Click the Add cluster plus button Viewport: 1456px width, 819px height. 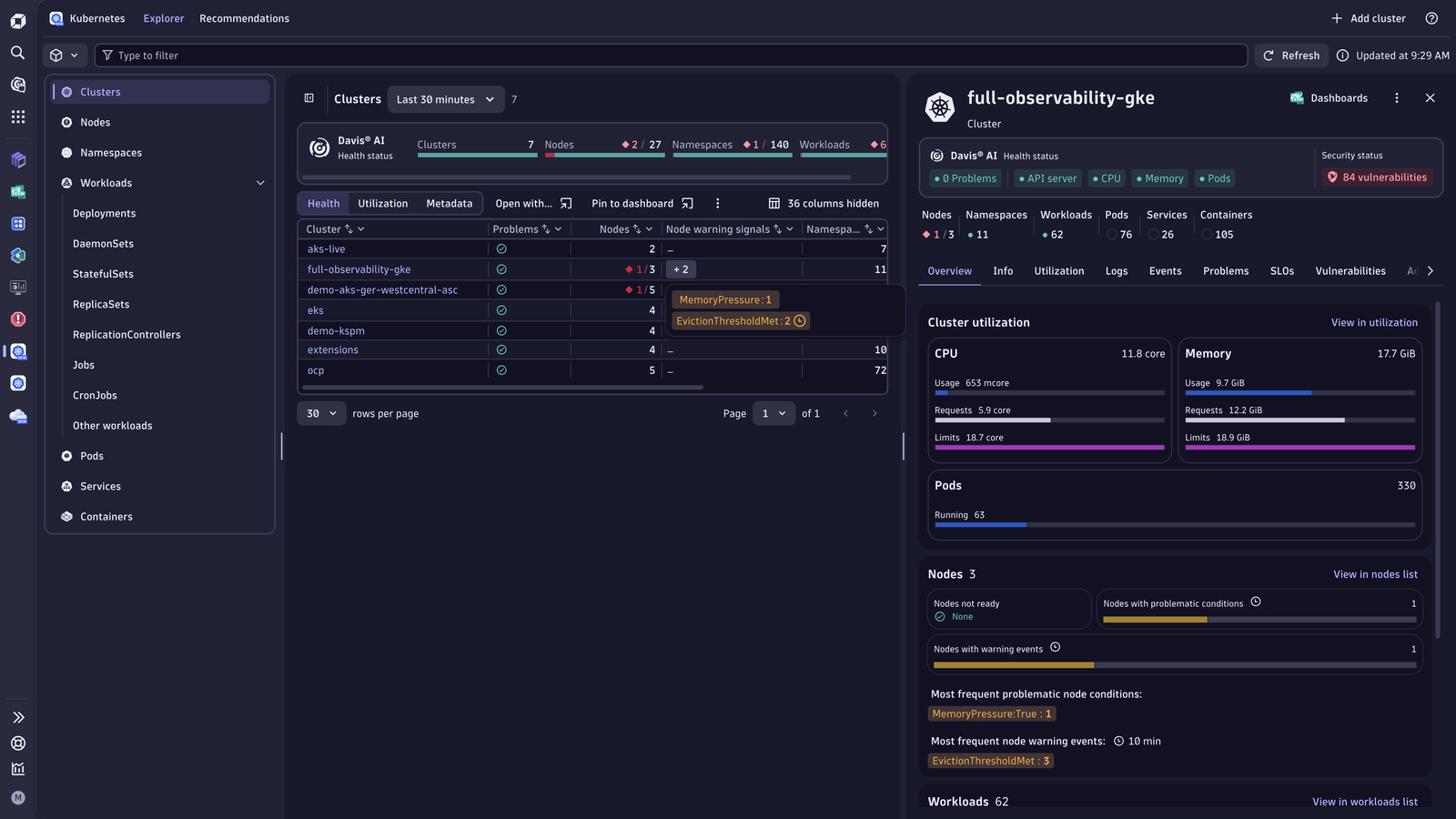(x=1369, y=18)
